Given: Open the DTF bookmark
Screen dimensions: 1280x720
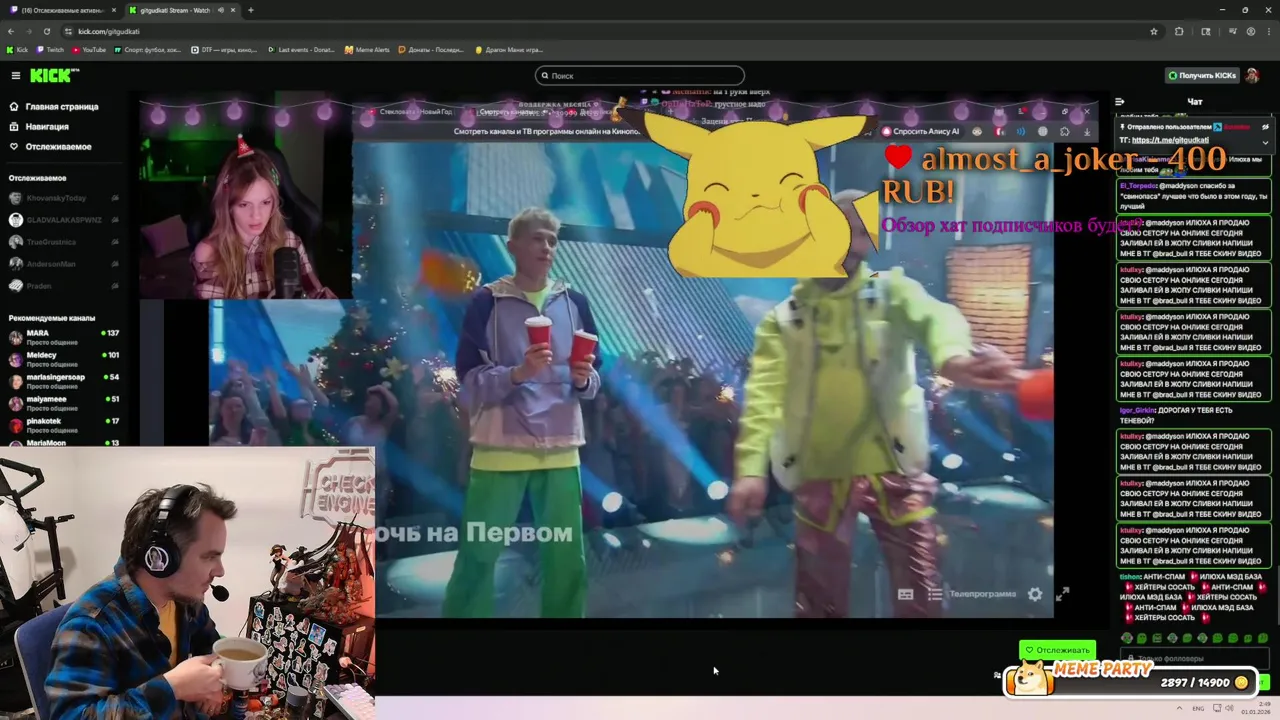Looking at the screenshot, I should pos(224,49).
